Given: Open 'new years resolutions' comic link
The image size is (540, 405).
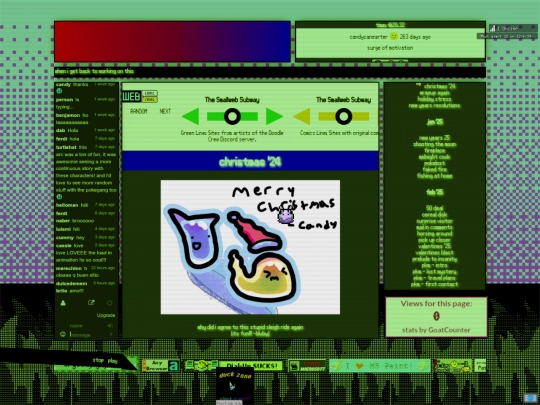Looking at the screenshot, I should pyautogui.click(x=434, y=105).
